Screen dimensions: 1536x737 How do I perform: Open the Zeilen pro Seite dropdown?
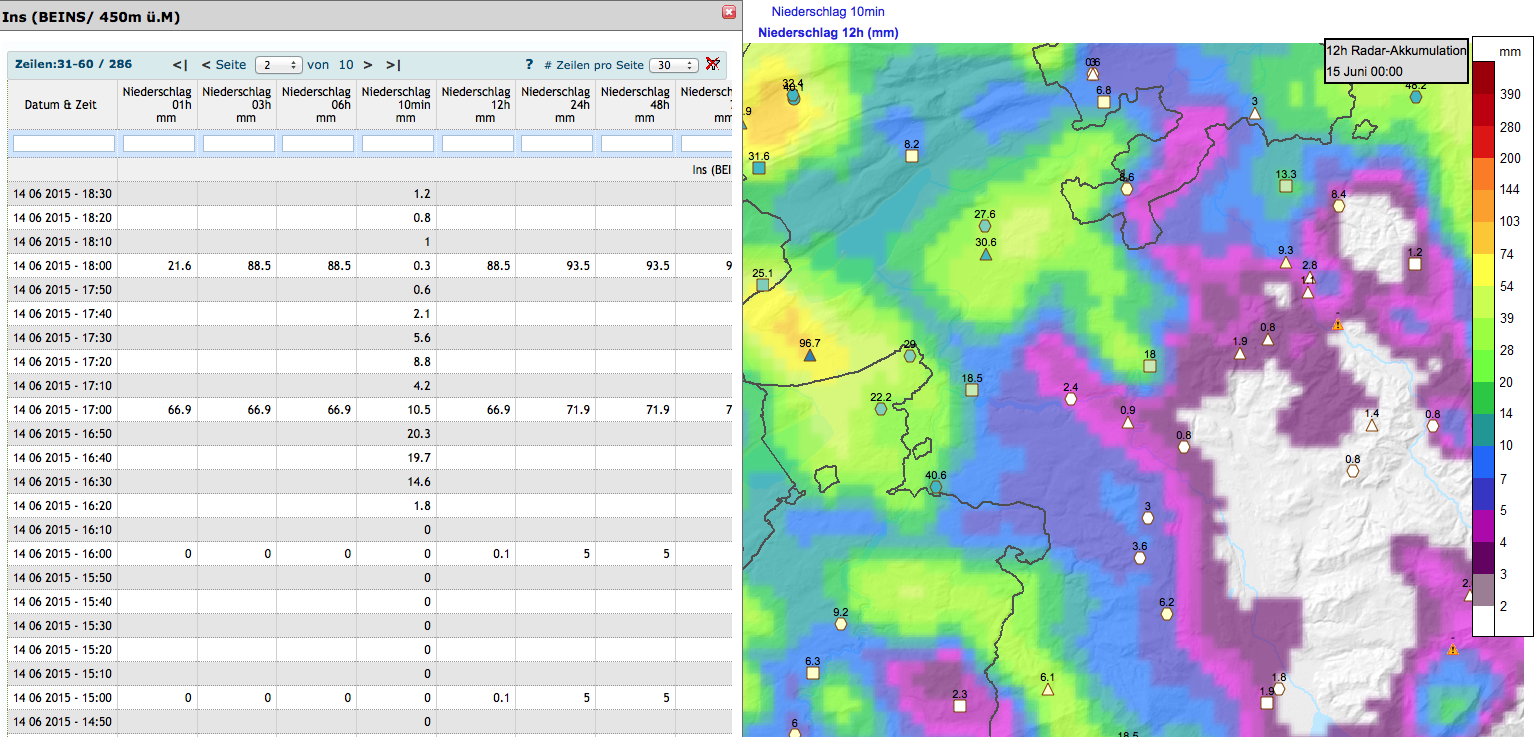coord(673,65)
